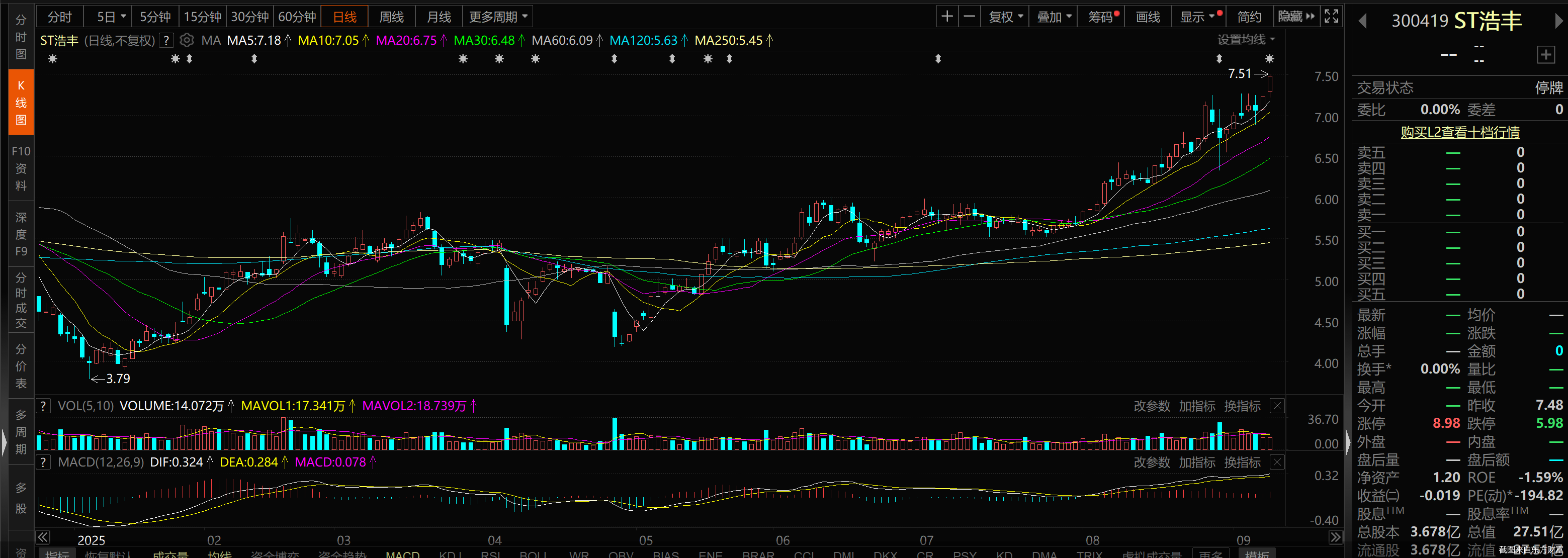Open moving average settings gear
Image resolution: width=1568 pixels, height=558 pixels.
tap(187, 40)
